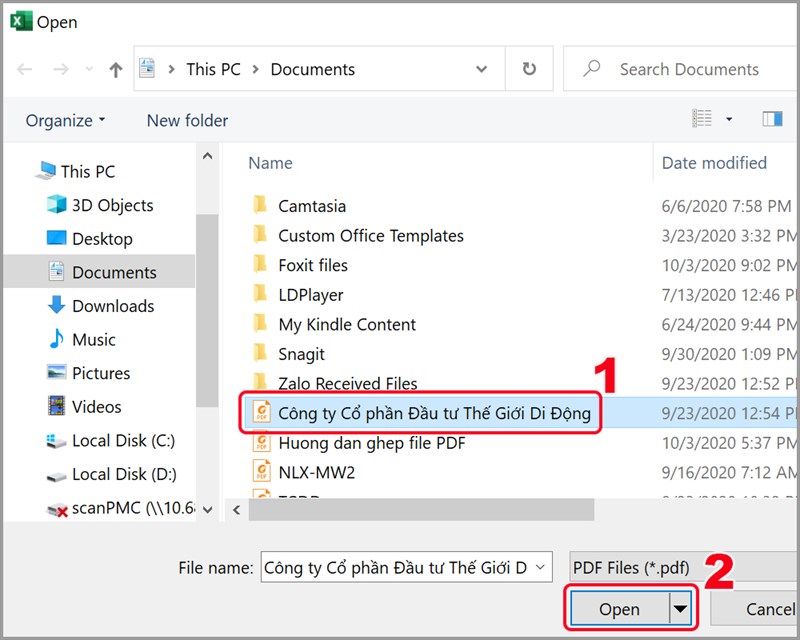
Task: Click the Desktop icon in sidebar
Action: point(56,238)
